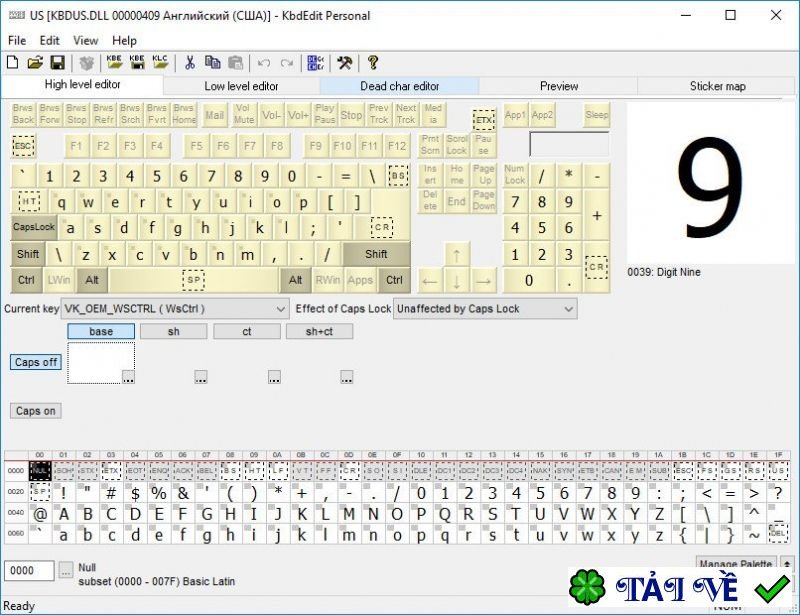Save the layout using the floppy disk icon

(x=57, y=63)
